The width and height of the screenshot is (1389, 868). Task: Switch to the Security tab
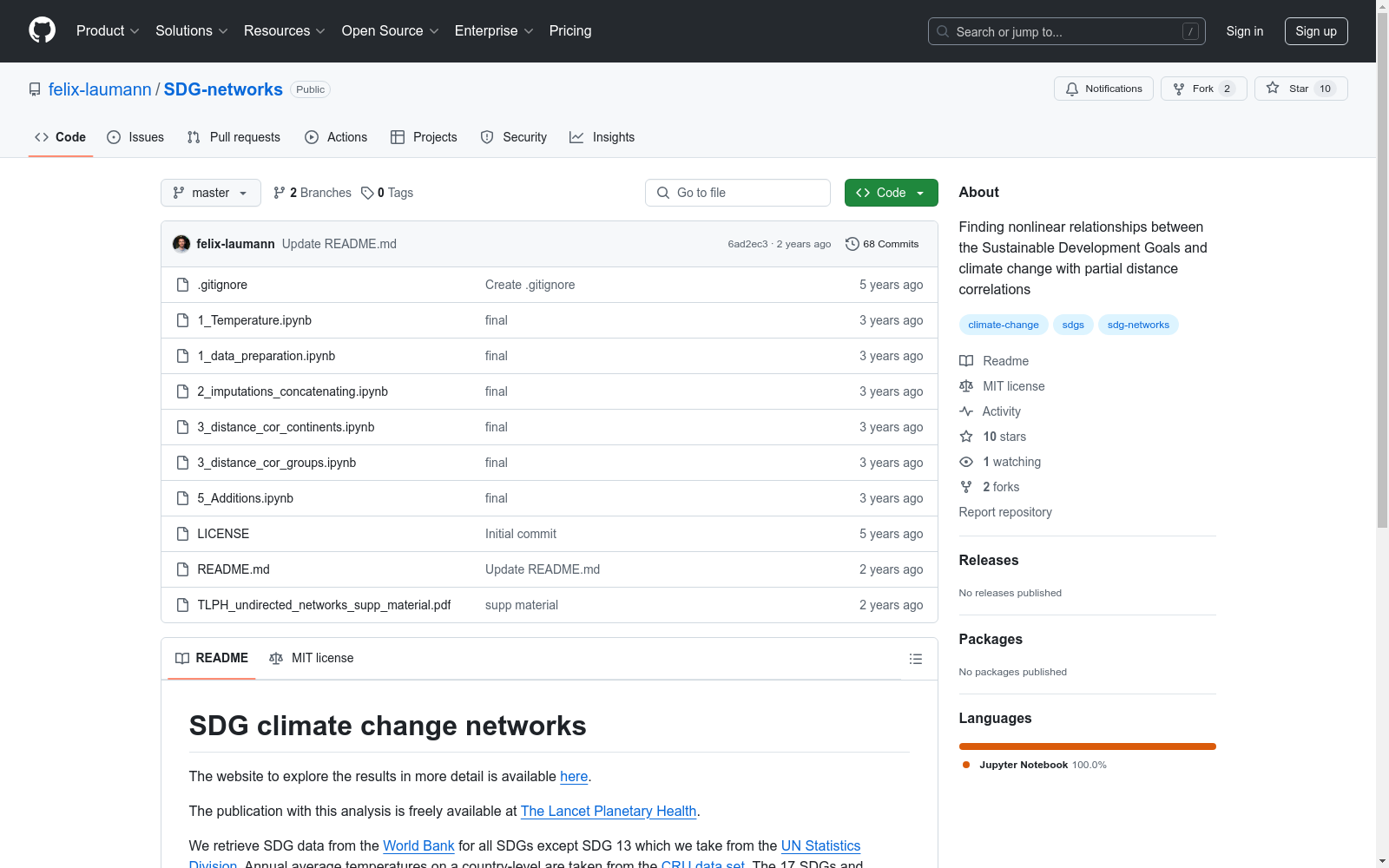(x=514, y=137)
